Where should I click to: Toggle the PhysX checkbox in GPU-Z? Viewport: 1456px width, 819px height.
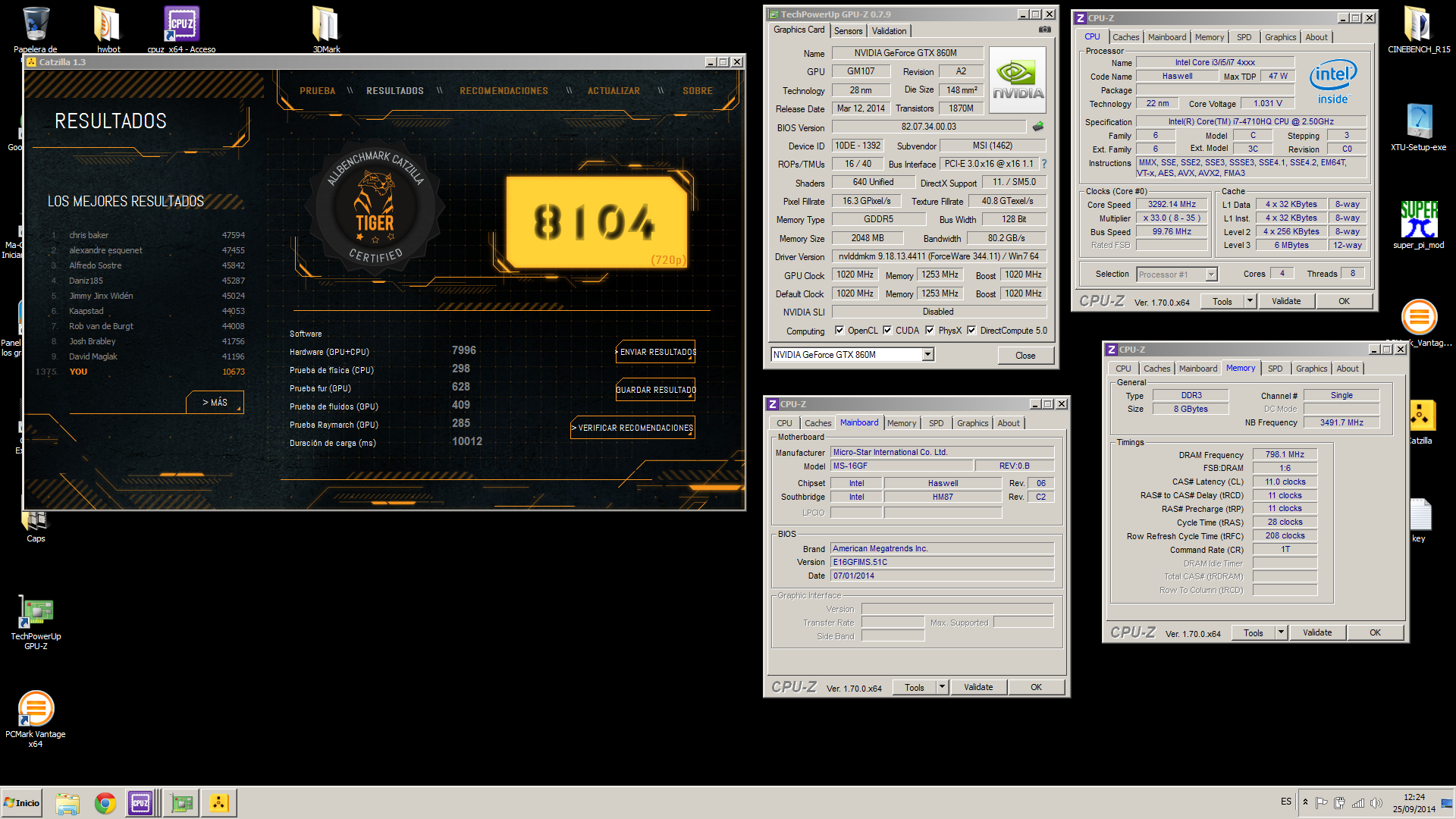[x=930, y=331]
